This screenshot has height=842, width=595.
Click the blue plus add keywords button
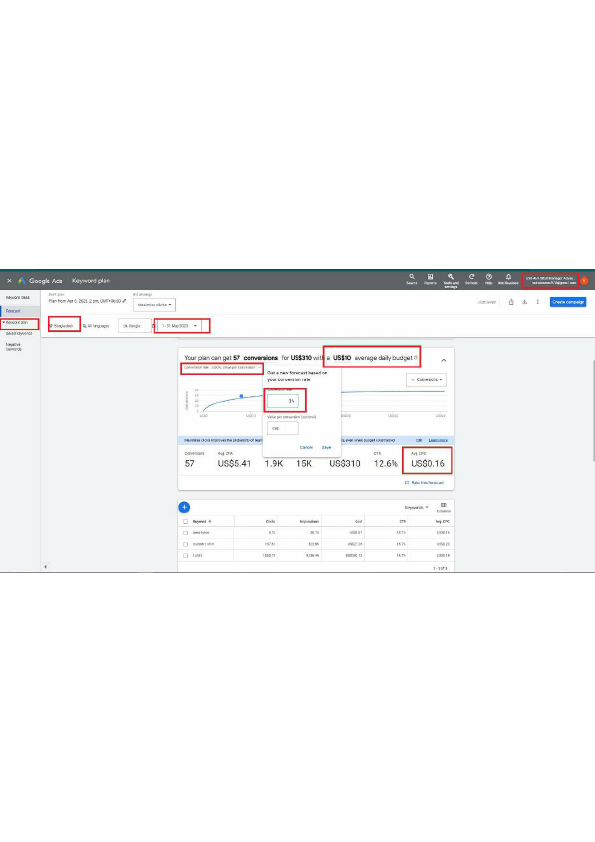click(184, 507)
